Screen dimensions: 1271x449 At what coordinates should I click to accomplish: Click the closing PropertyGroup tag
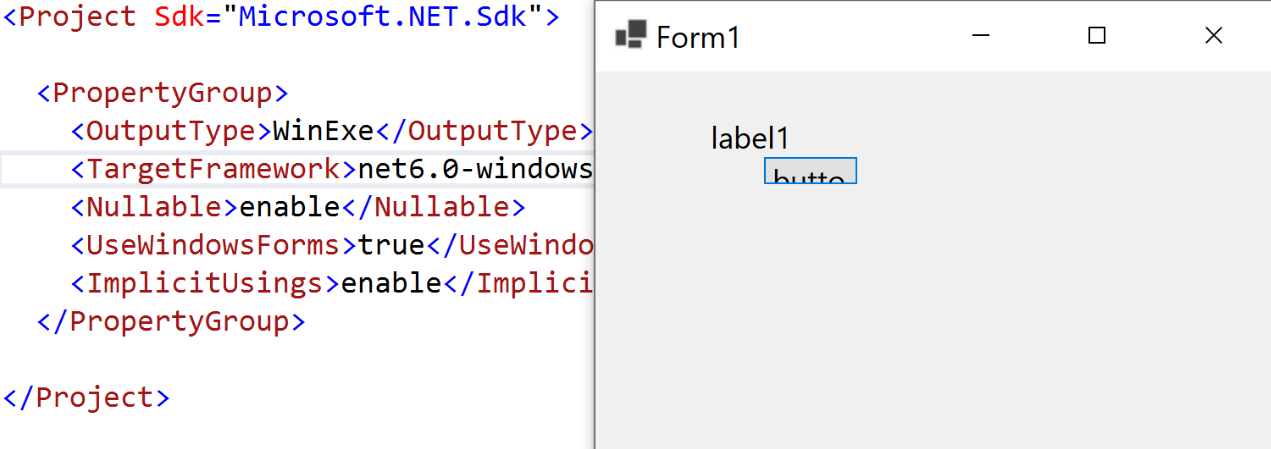[171, 321]
